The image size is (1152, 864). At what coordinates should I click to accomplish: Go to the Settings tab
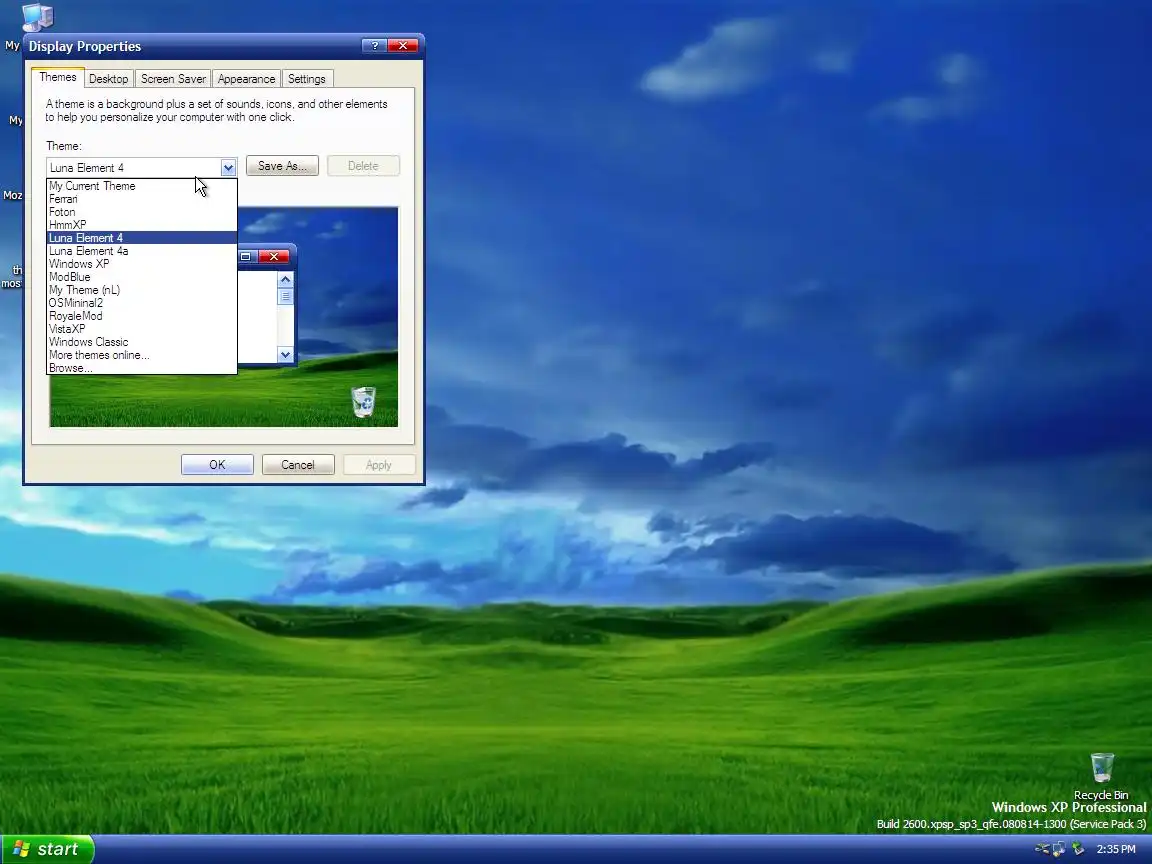(306, 79)
